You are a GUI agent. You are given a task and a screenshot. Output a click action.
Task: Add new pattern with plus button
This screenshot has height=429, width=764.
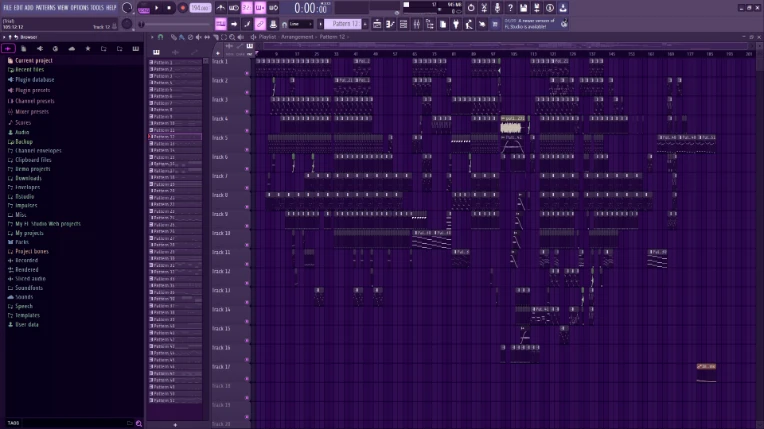[x=365, y=24]
